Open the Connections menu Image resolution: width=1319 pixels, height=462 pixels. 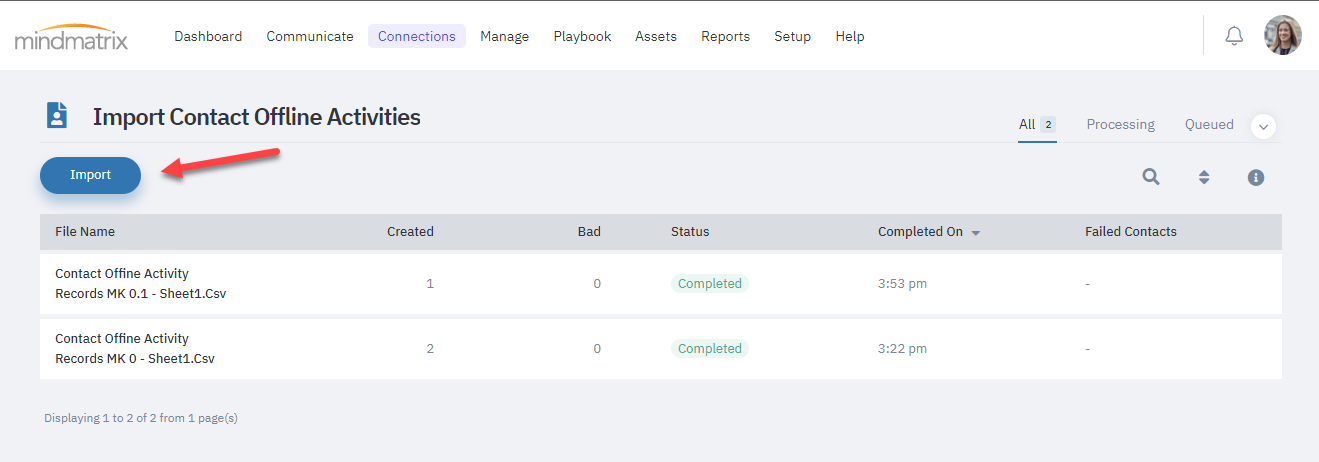(x=417, y=36)
